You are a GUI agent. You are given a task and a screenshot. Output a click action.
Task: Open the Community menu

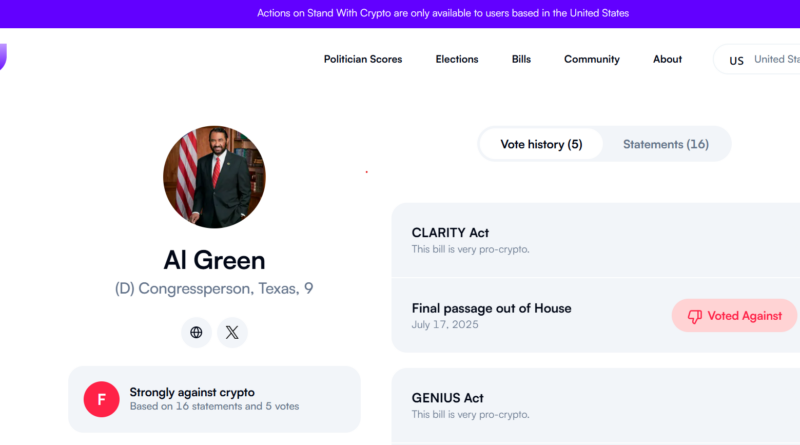click(x=592, y=59)
